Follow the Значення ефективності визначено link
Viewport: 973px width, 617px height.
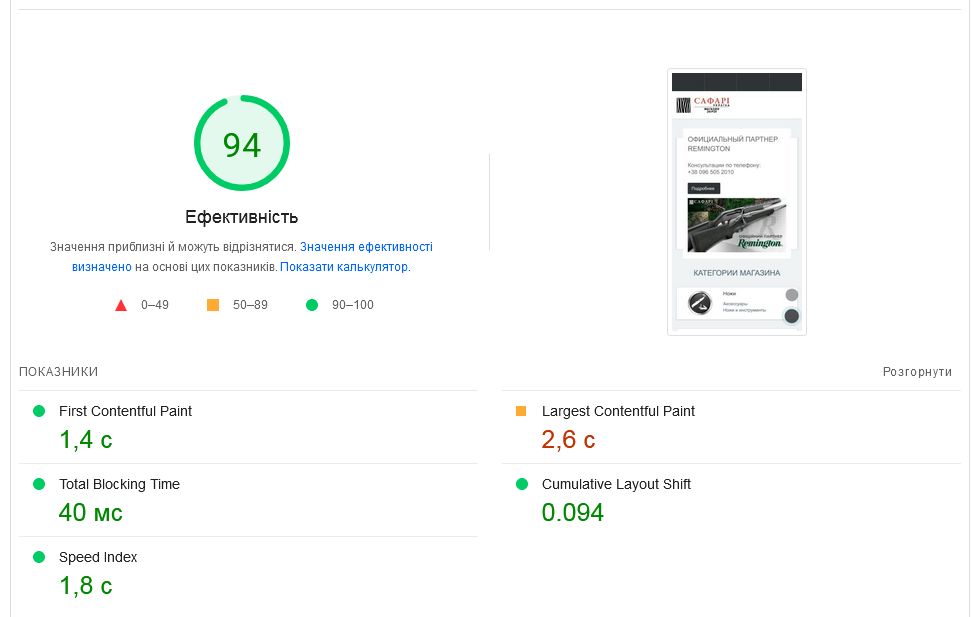tap(366, 247)
